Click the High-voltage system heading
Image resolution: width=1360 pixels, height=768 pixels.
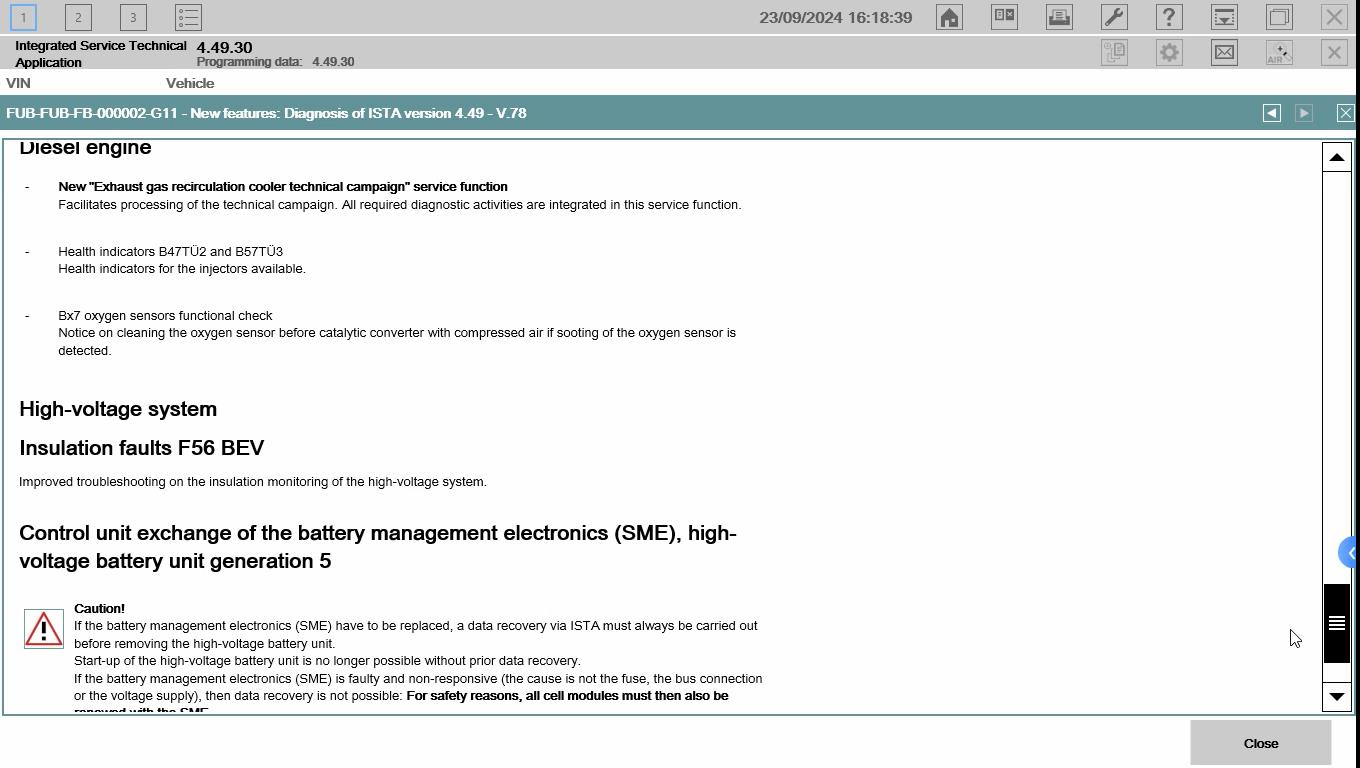[118, 409]
